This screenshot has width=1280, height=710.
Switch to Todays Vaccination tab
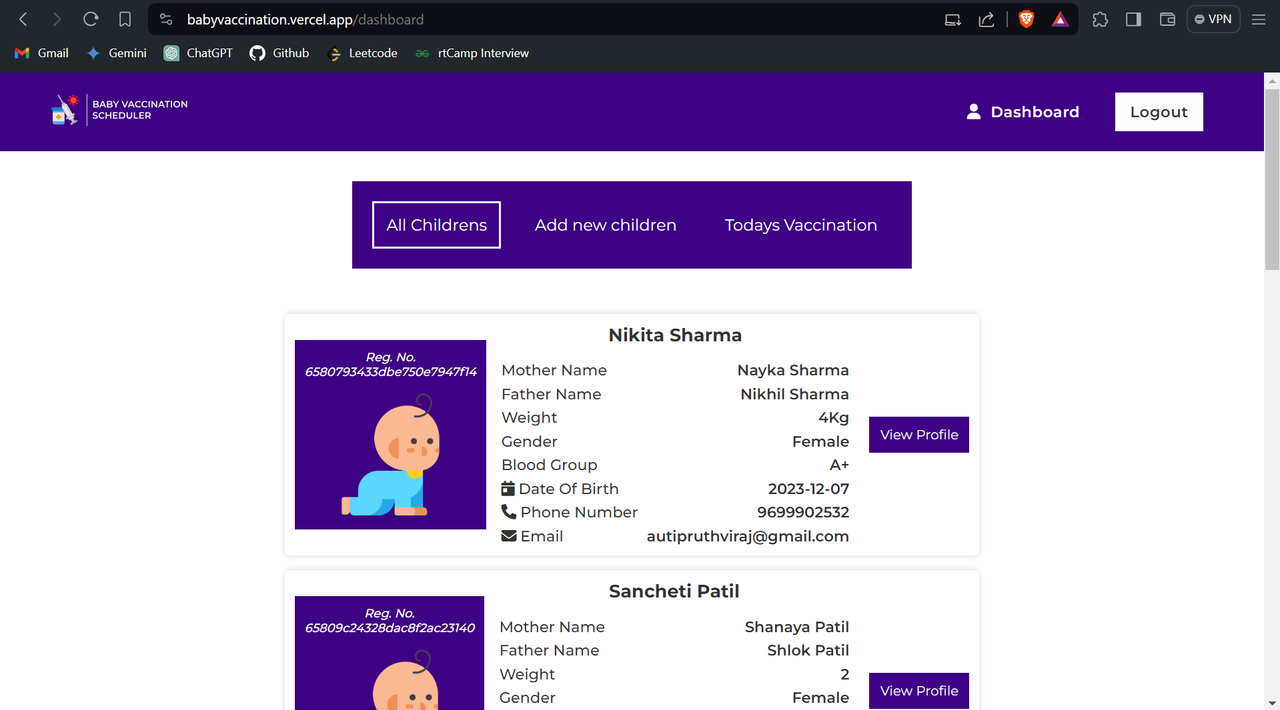(x=801, y=225)
